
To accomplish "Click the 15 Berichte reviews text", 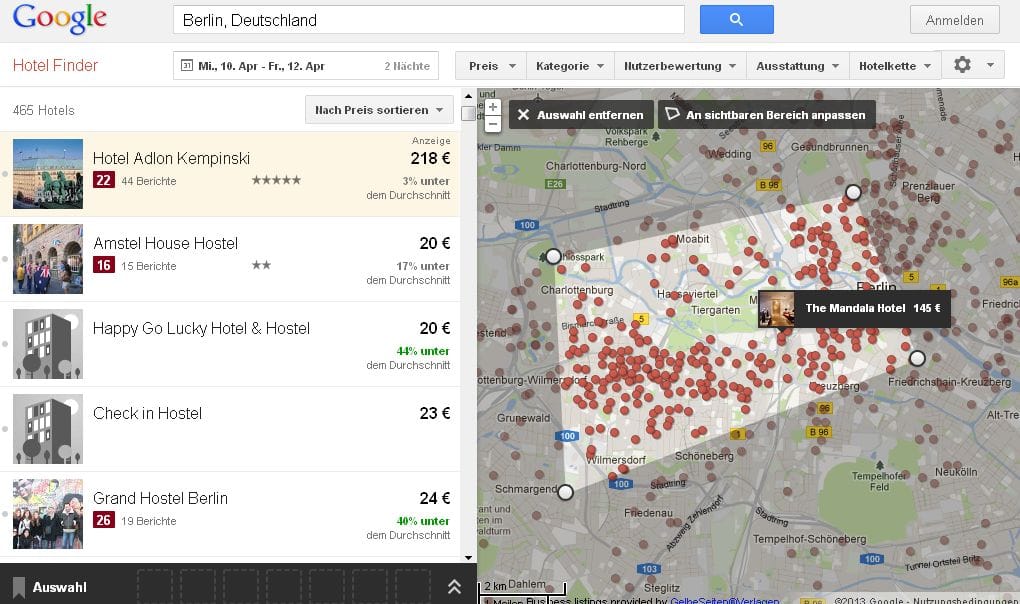I will tap(148, 267).
